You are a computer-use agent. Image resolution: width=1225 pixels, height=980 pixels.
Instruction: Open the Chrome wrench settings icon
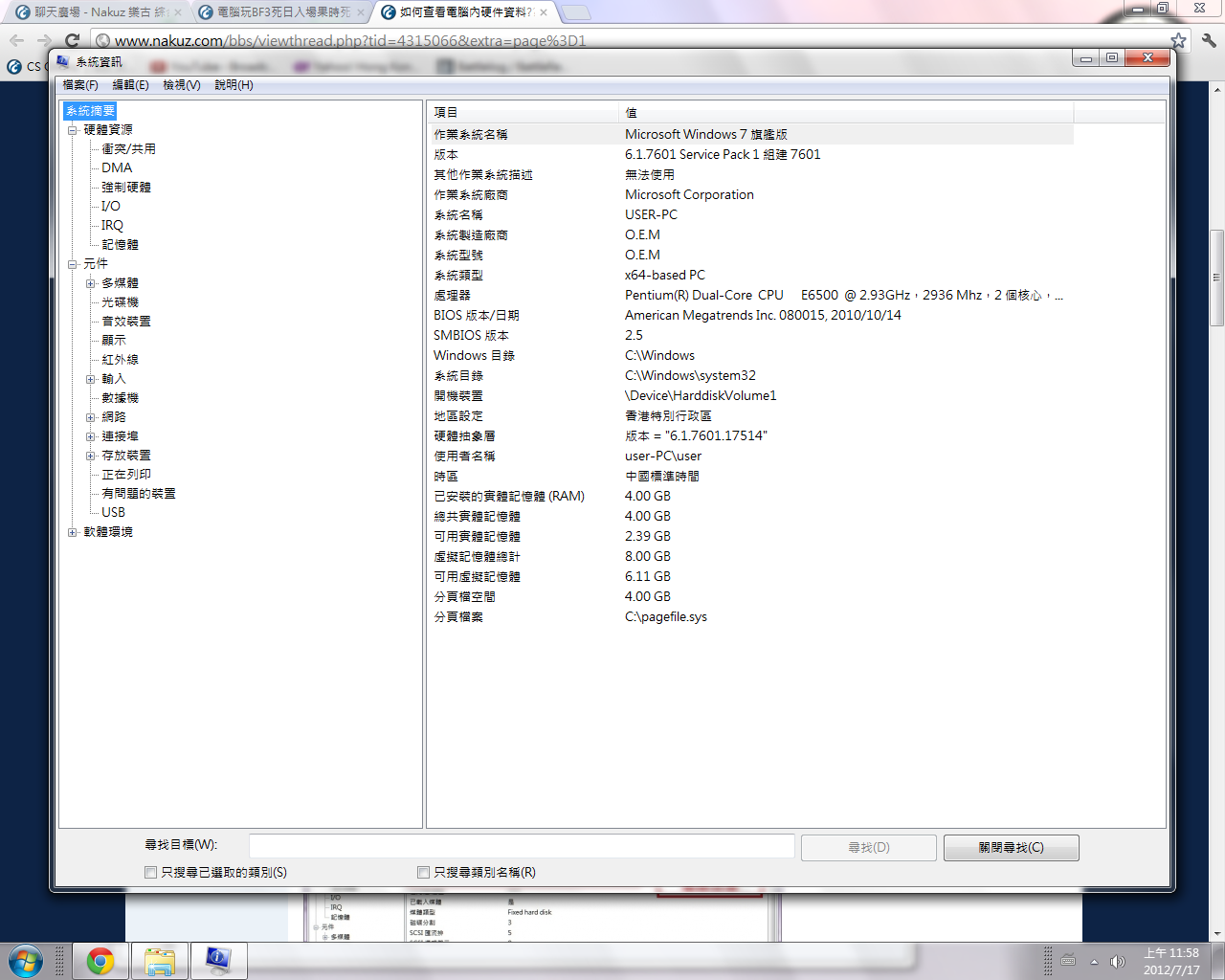[1209, 40]
